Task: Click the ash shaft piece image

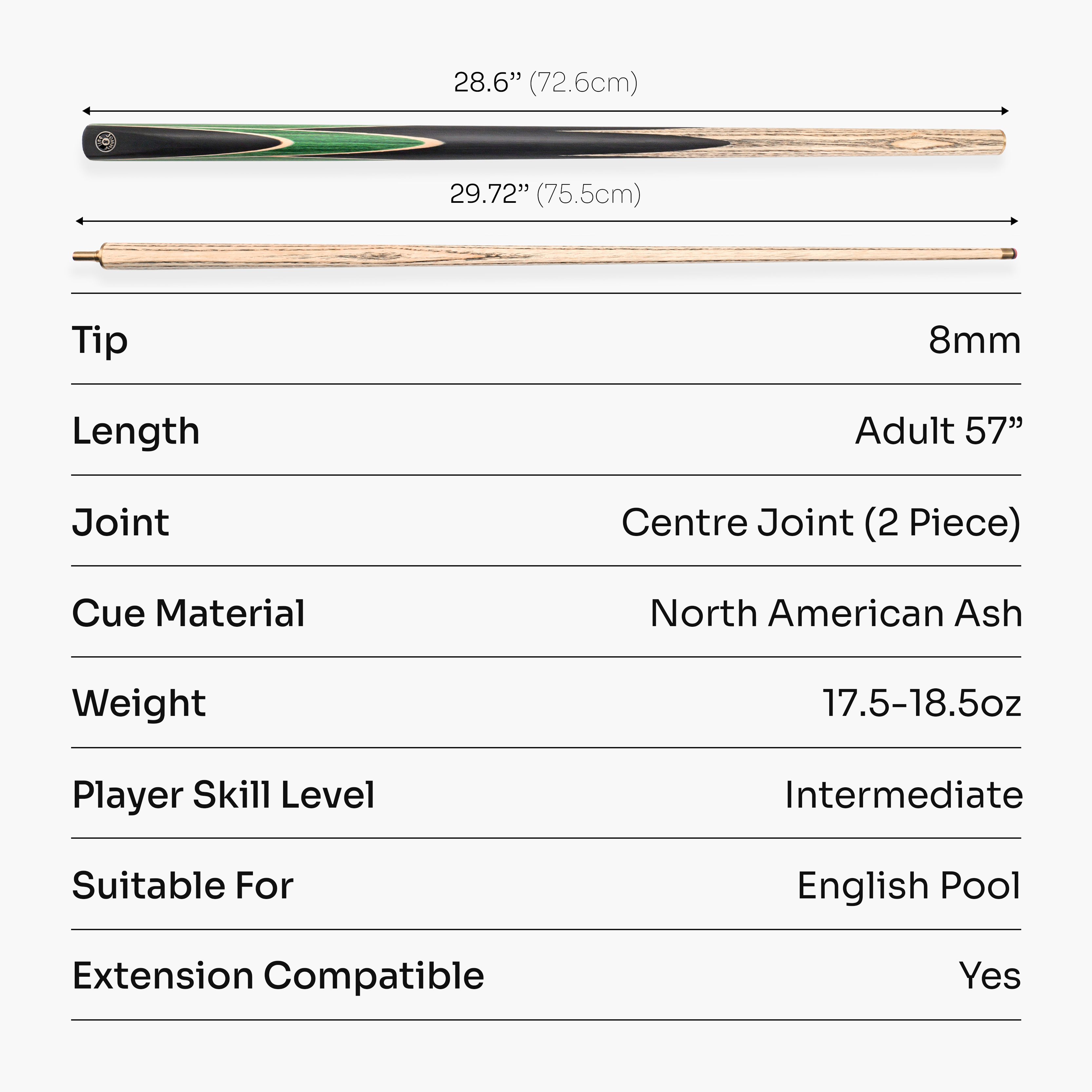Action: point(543,255)
